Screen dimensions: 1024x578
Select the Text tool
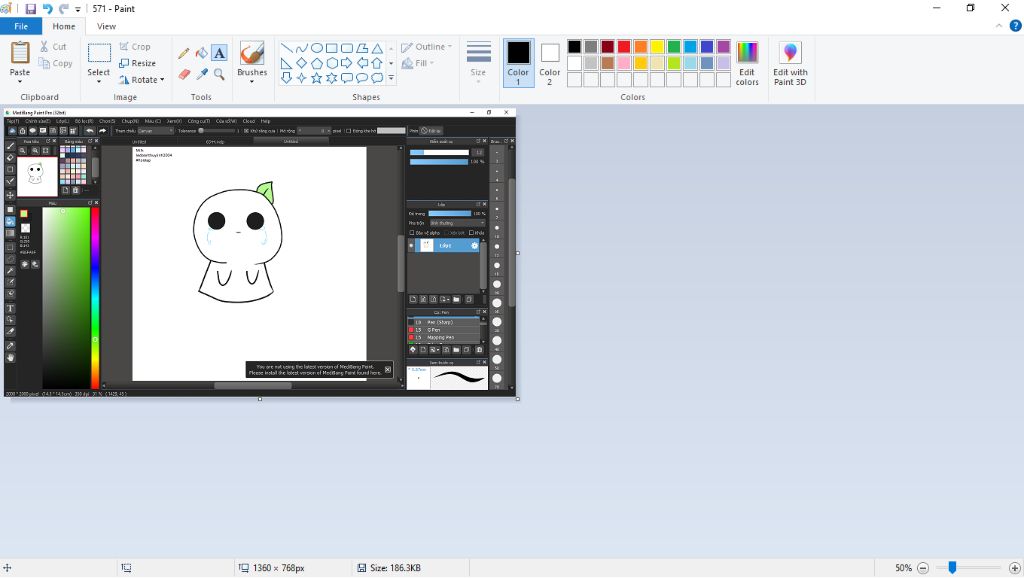click(x=219, y=54)
